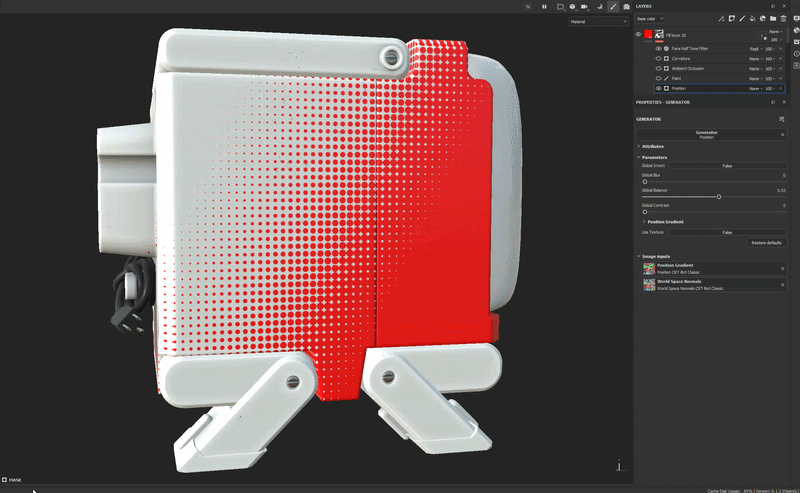
Task: Hide Fill layer 20 with eye icon
Action: tap(639, 35)
